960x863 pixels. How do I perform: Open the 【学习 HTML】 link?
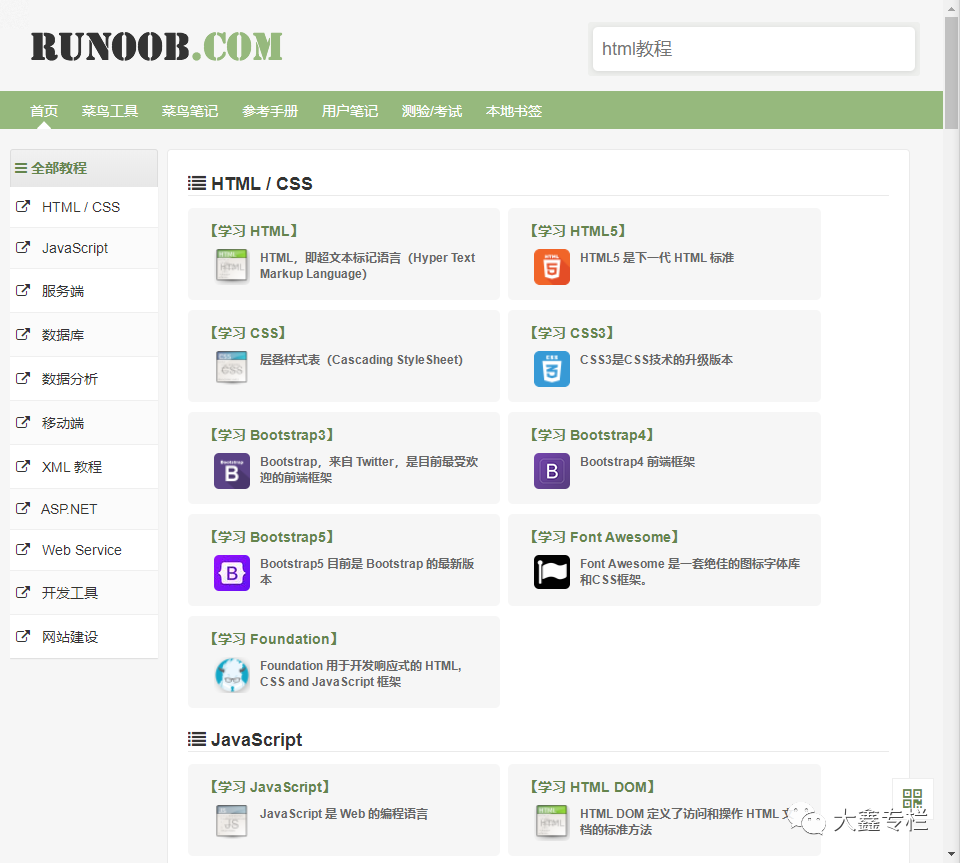tap(254, 231)
